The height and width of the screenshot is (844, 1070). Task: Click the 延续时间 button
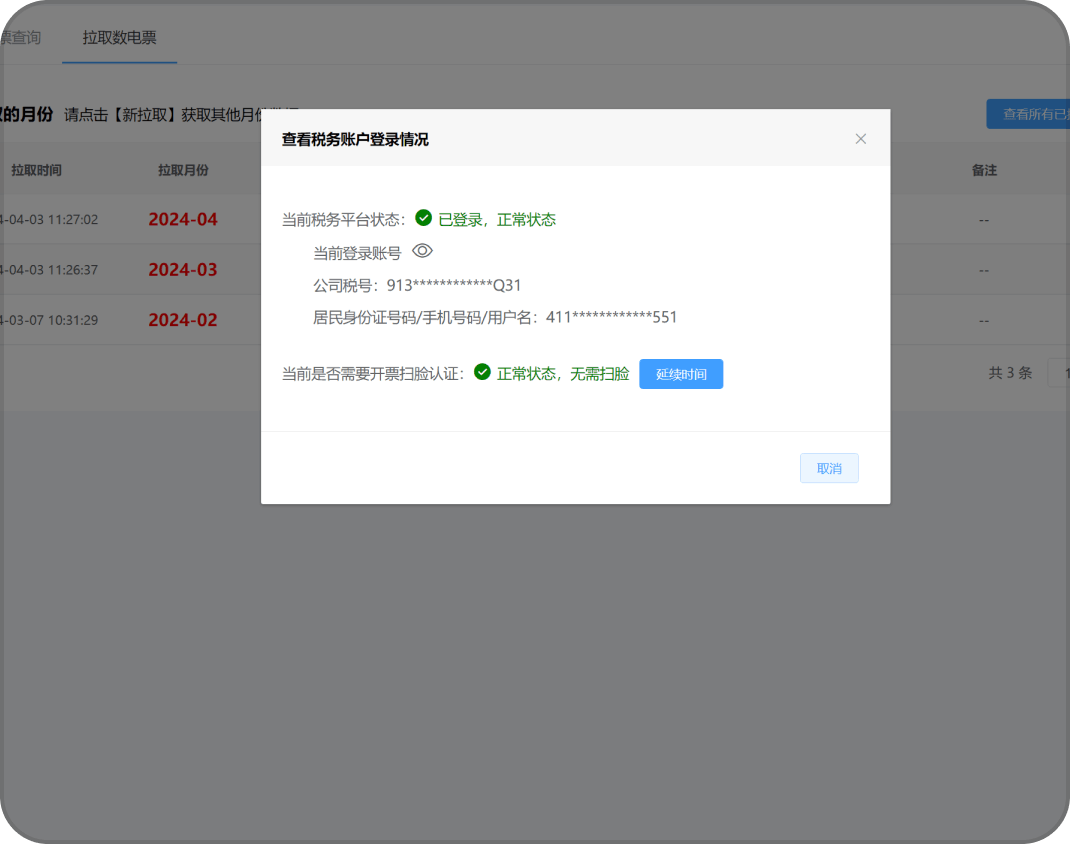tap(681, 374)
